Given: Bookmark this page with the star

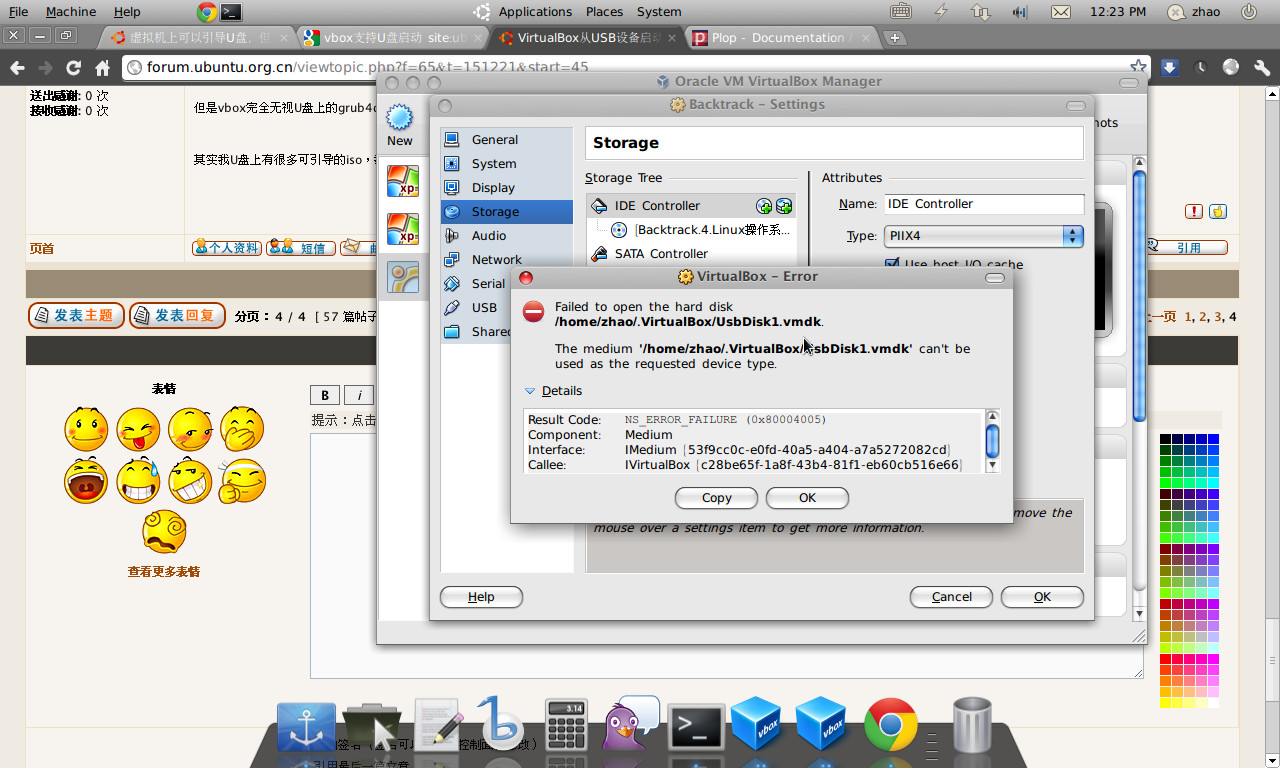Looking at the screenshot, I should (x=1137, y=67).
